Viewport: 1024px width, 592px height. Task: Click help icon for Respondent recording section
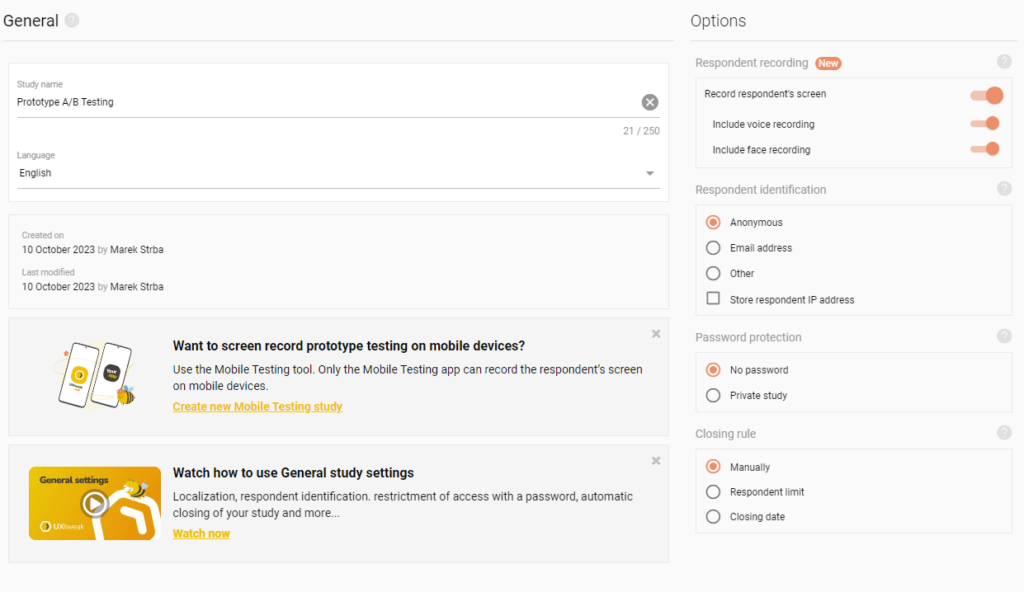click(x=1004, y=62)
